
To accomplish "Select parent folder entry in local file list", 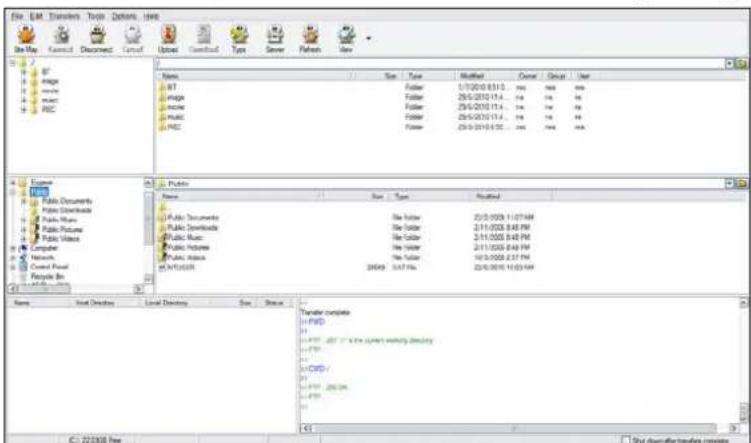I will [x=163, y=207].
